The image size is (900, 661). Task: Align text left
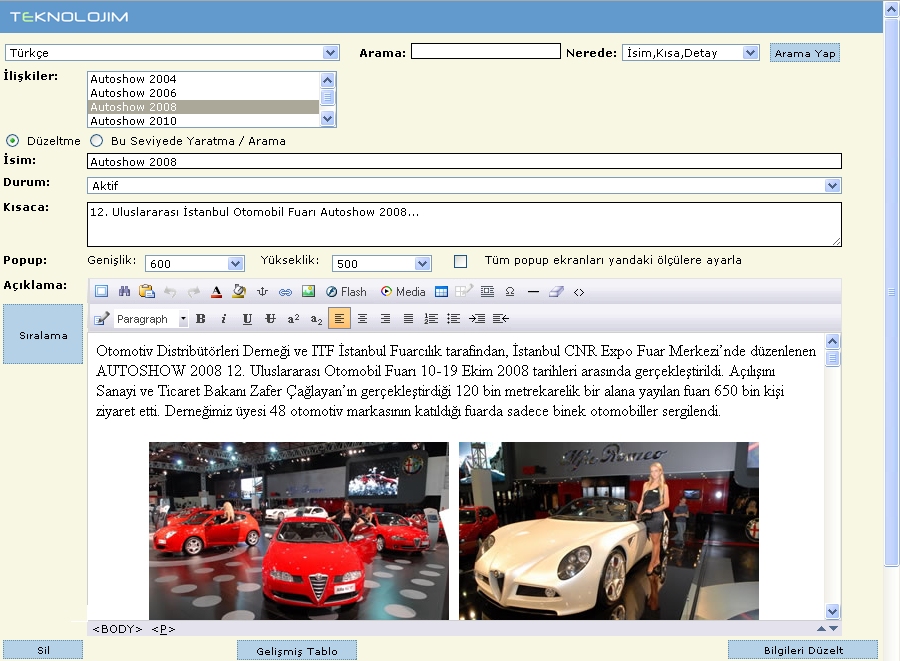339,318
